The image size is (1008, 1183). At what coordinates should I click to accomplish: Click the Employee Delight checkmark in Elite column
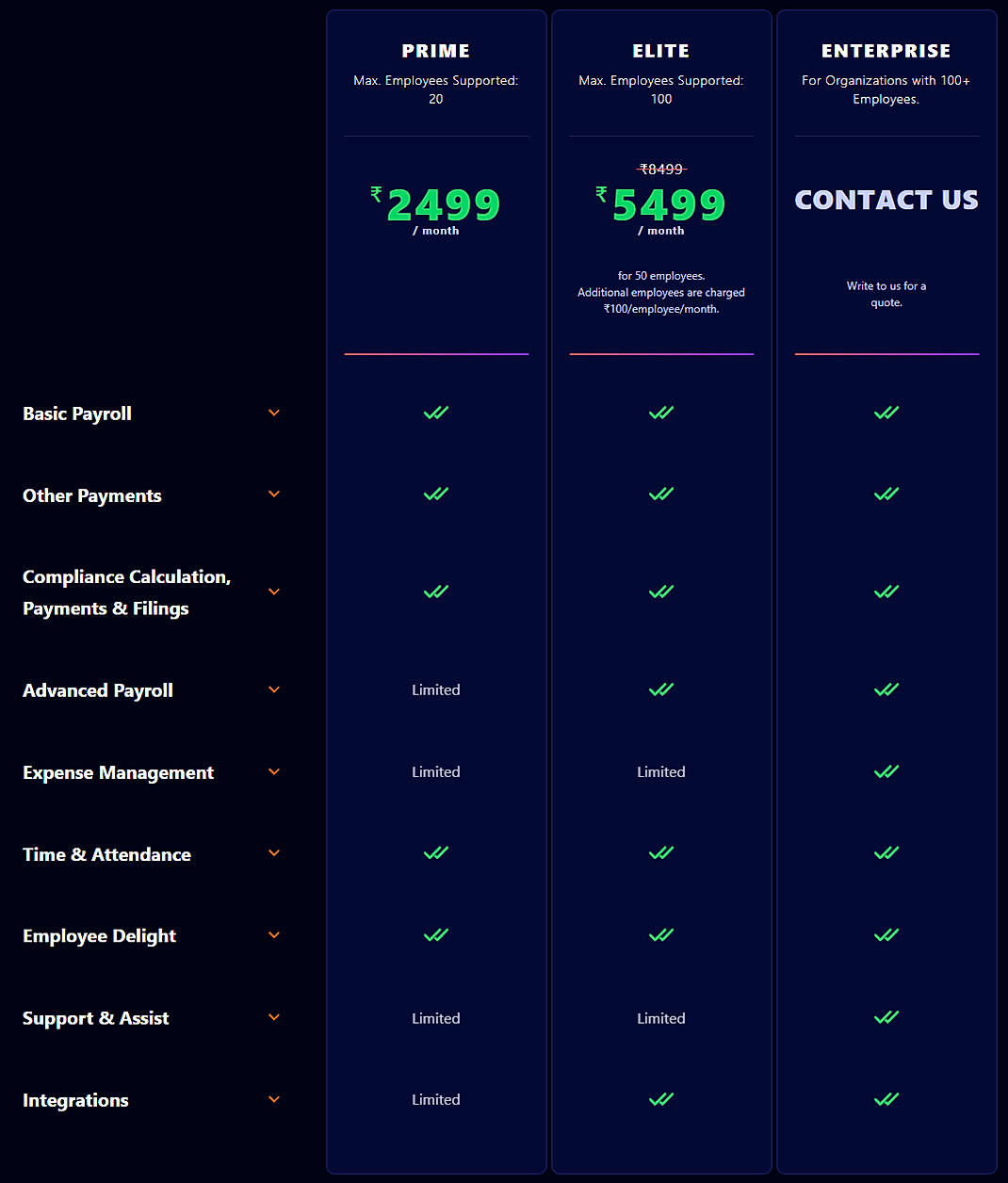click(x=660, y=934)
